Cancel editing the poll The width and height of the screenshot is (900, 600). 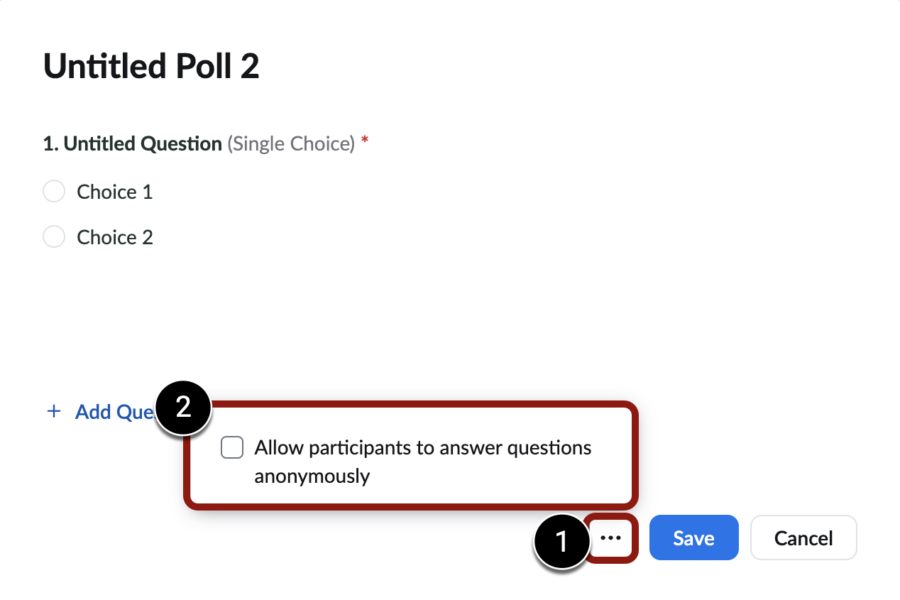pos(803,537)
